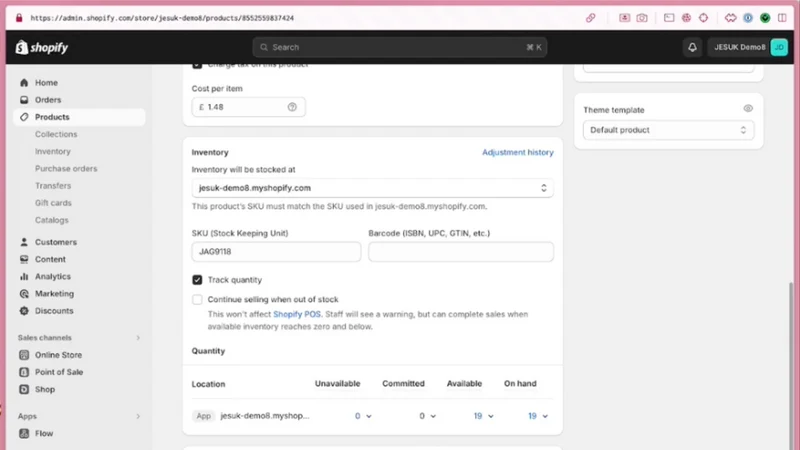Open the Shopify POS link
This screenshot has height=450, width=800.
[x=297, y=314]
